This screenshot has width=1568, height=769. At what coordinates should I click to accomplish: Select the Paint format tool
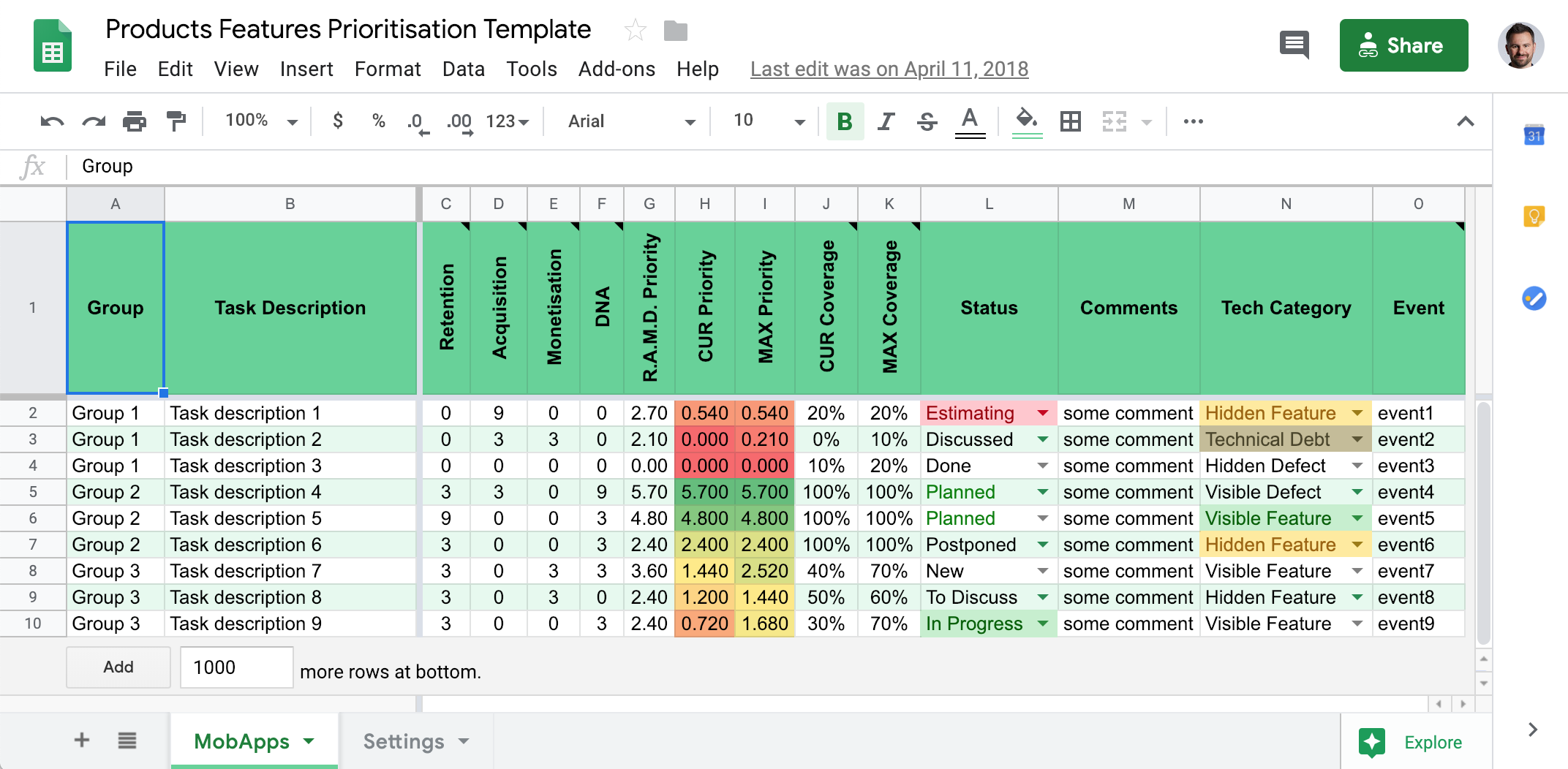click(x=177, y=121)
